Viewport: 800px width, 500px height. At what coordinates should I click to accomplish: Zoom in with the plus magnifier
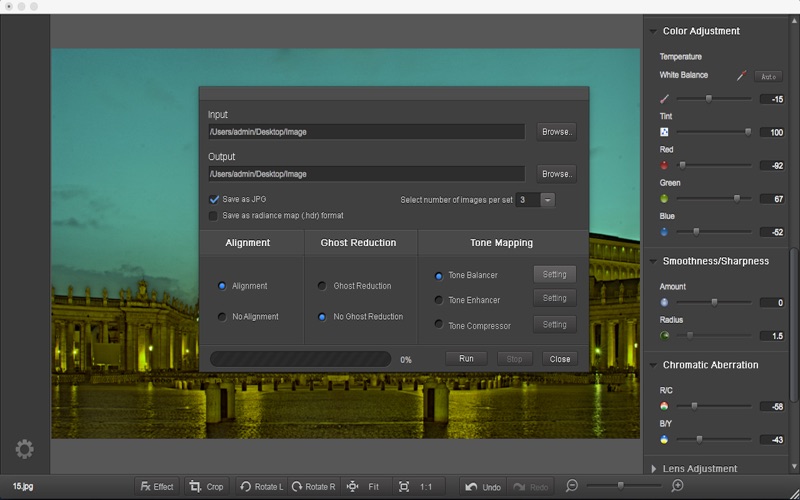tap(678, 485)
